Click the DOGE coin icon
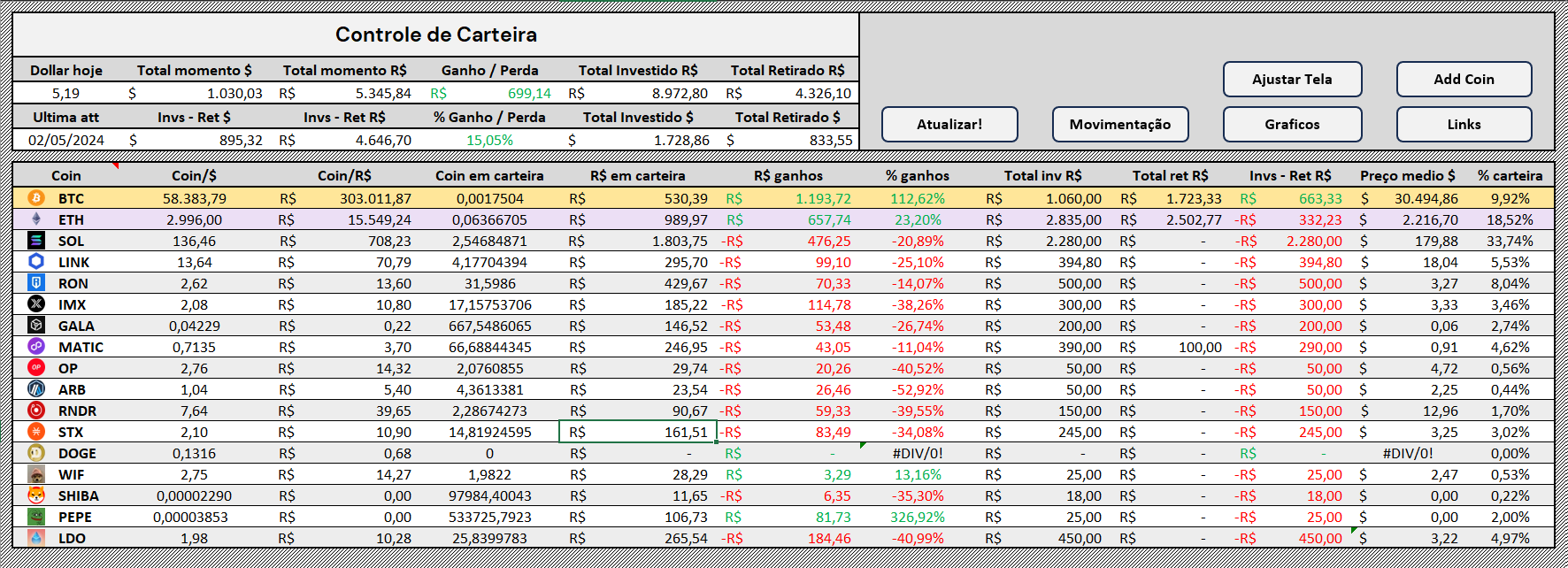The image size is (1568, 568). (36, 453)
